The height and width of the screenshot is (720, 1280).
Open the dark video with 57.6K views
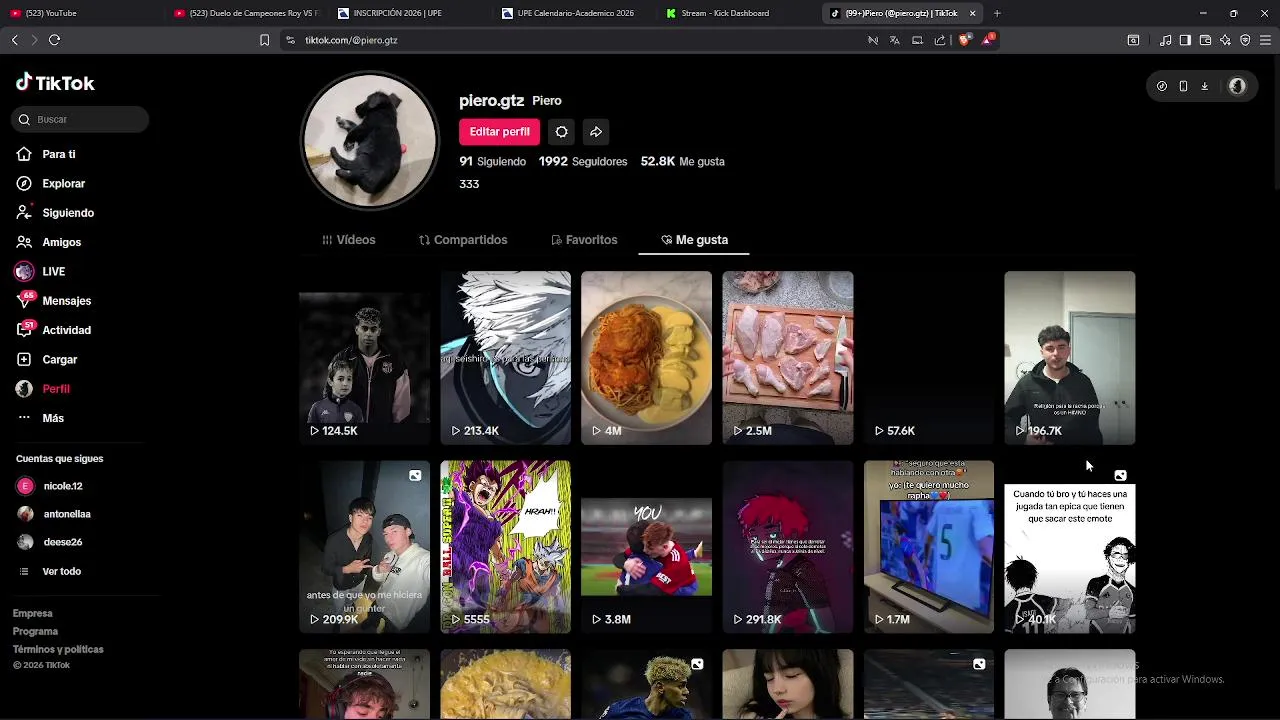[928, 358]
